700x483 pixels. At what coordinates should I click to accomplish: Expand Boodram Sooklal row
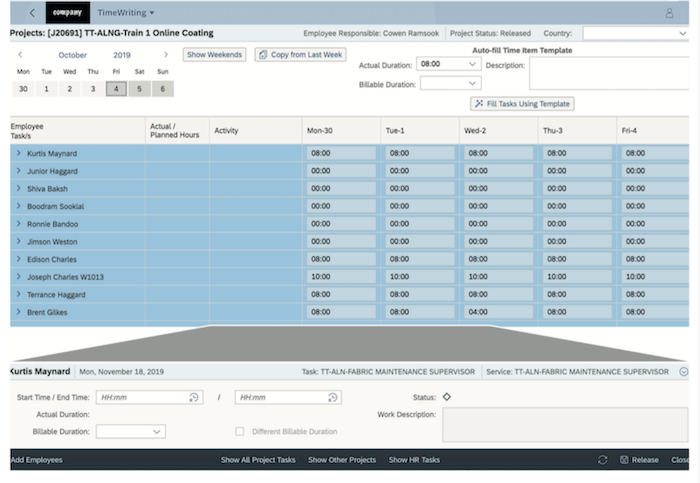point(18,206)
